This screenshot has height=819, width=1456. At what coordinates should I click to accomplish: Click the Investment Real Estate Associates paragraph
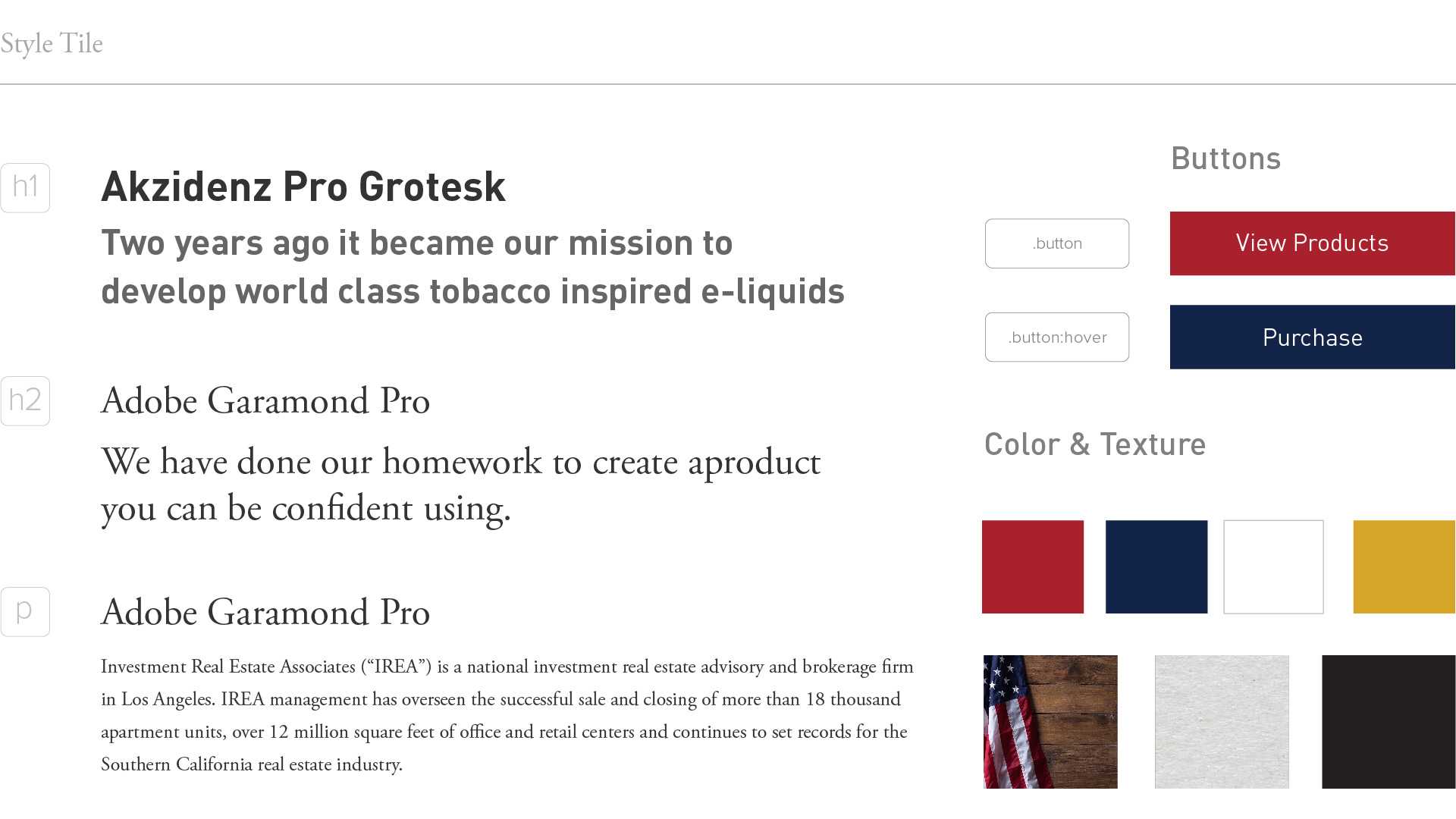507,715
